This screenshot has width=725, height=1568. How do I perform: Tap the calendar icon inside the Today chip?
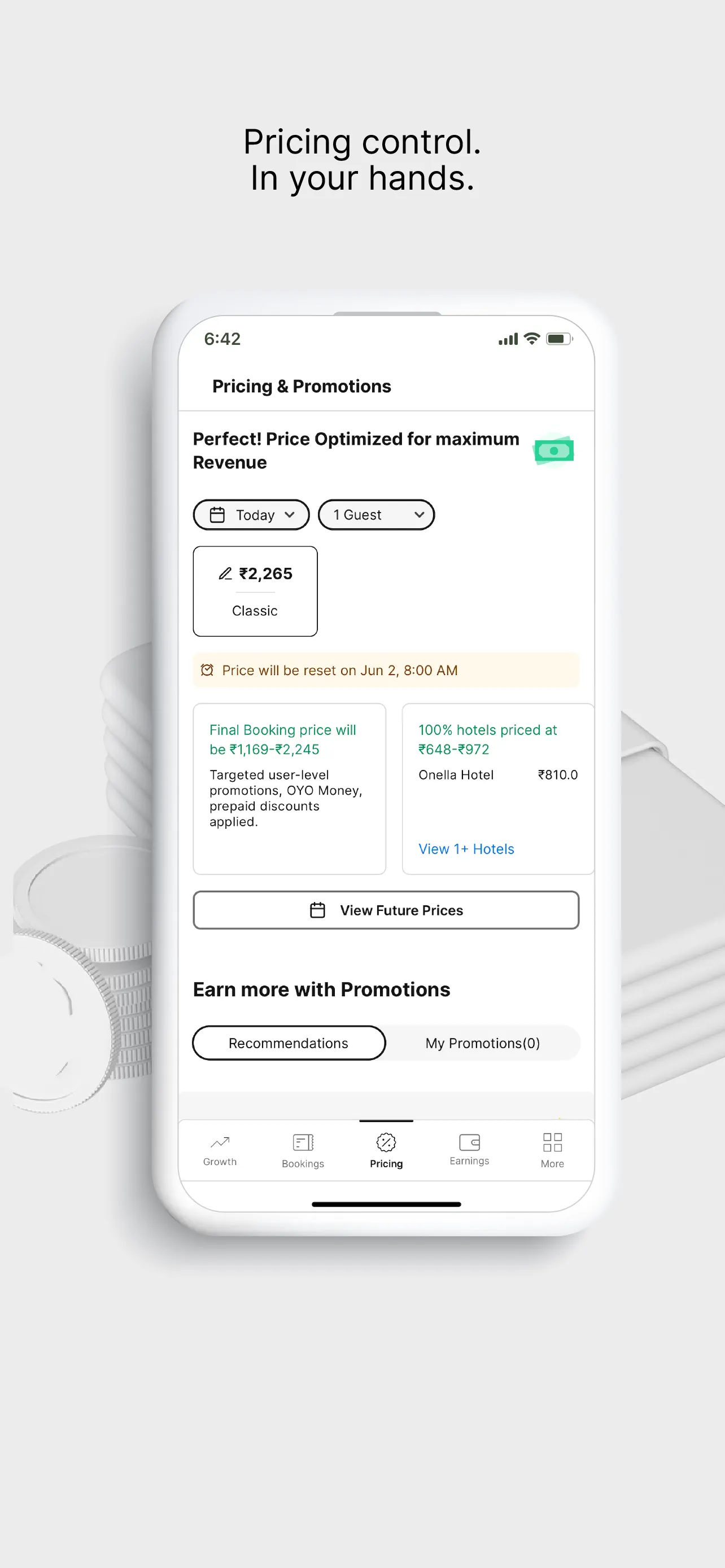[218, 514]
